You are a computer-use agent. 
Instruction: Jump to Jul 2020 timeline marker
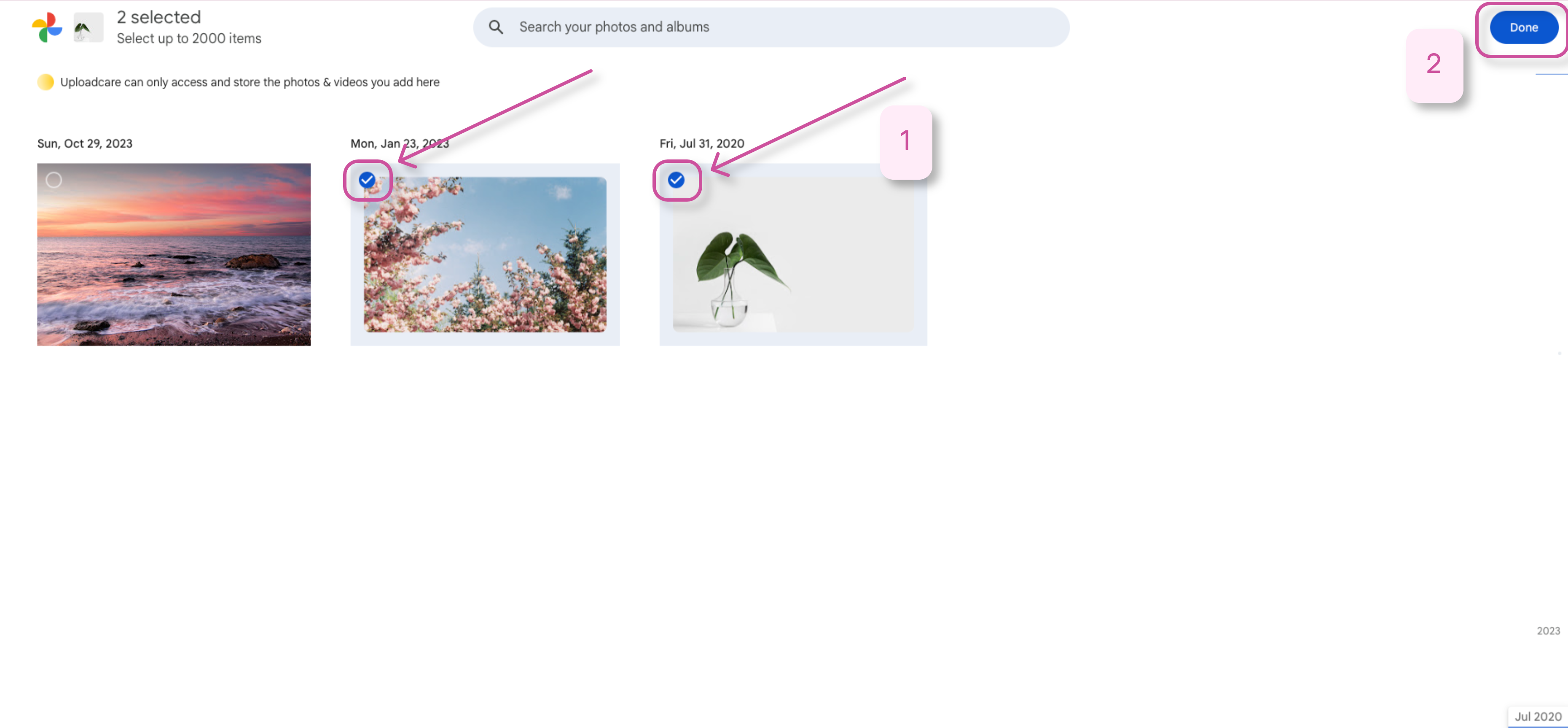click(1538, 717)
